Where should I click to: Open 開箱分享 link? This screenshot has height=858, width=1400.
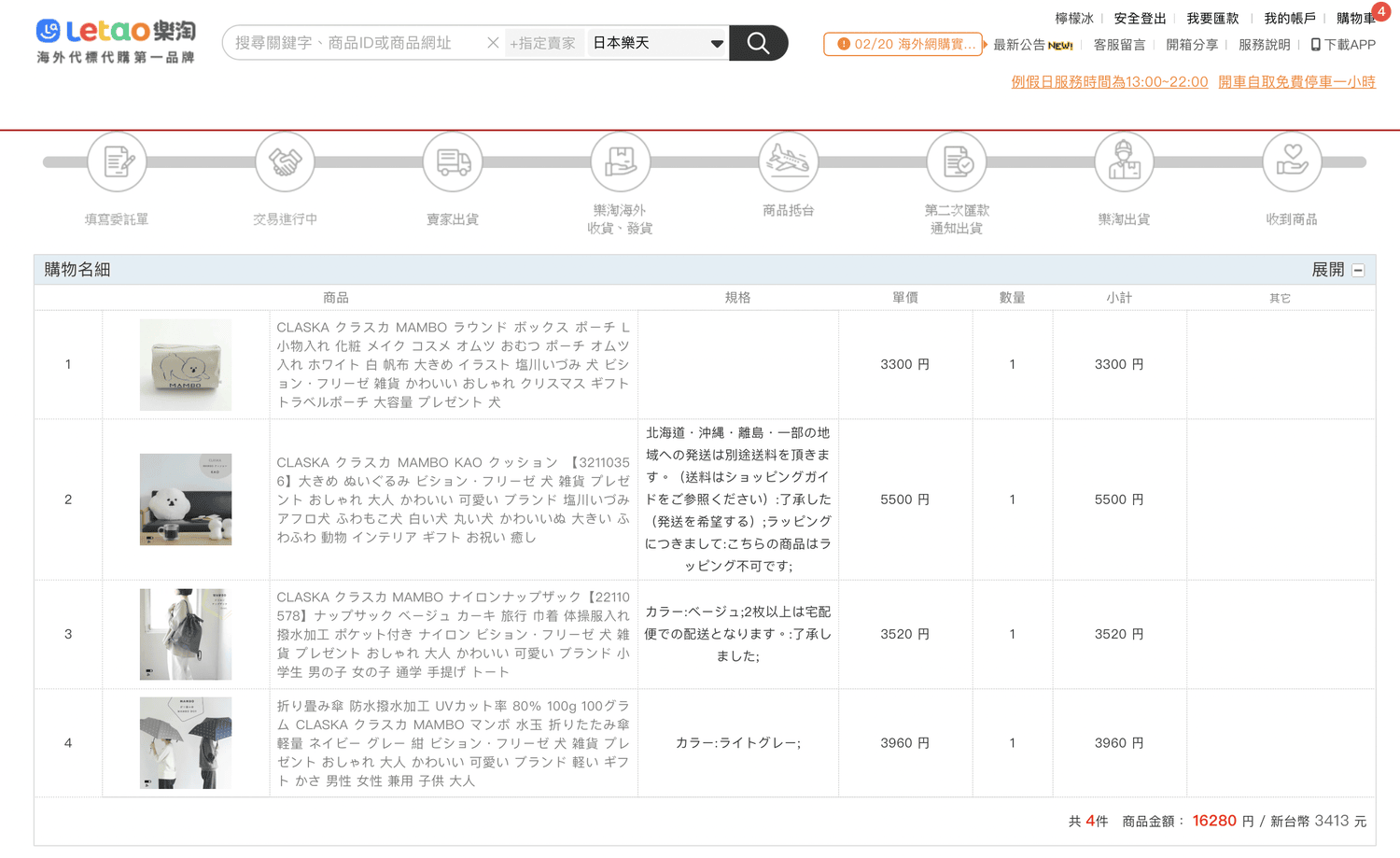click(1192, 45)
